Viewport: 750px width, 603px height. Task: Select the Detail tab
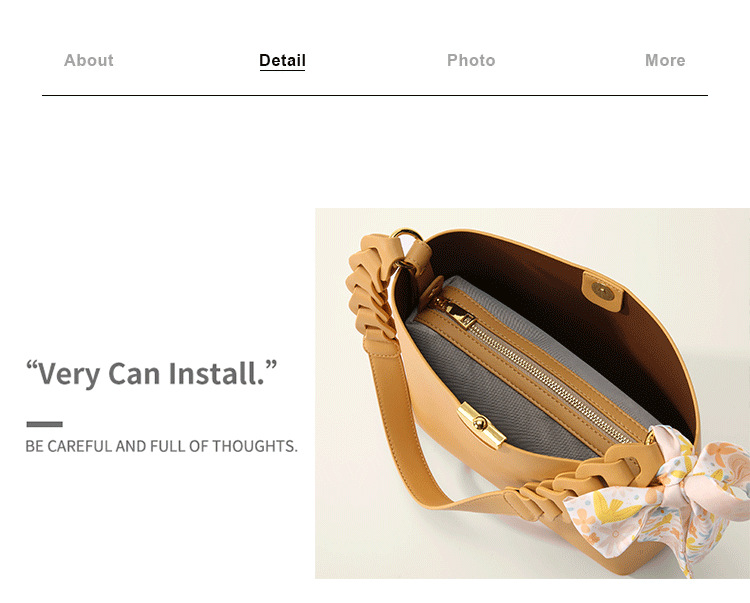pos(282,60)
